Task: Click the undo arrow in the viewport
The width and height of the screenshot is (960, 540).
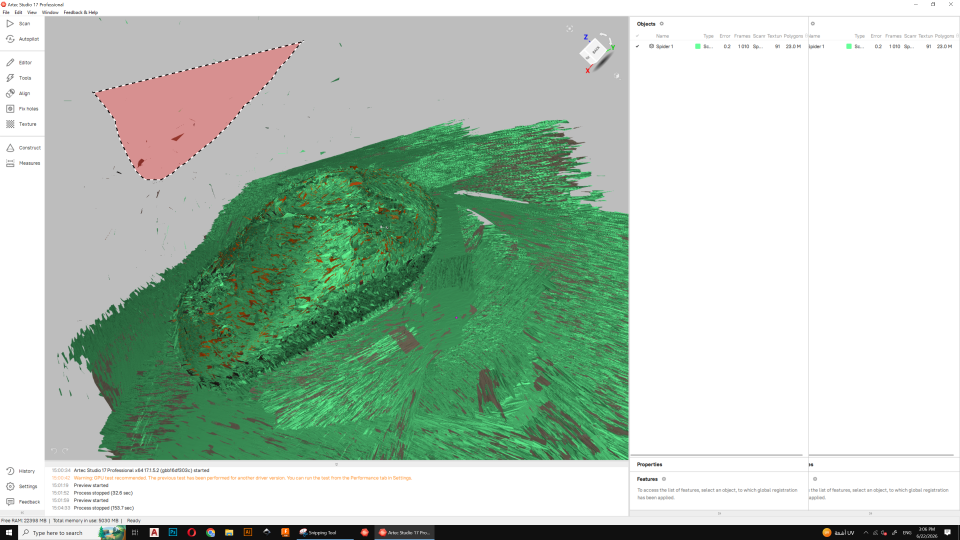Action: pyautogui.click(x=54, y=451)
